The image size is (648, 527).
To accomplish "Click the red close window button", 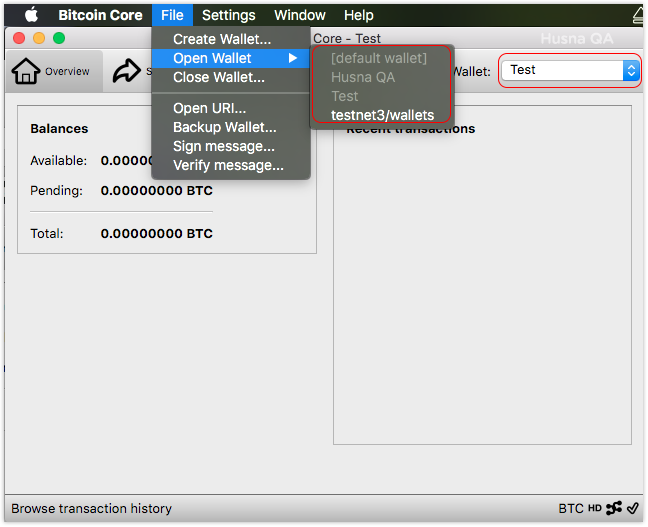I will coord(19,38).
